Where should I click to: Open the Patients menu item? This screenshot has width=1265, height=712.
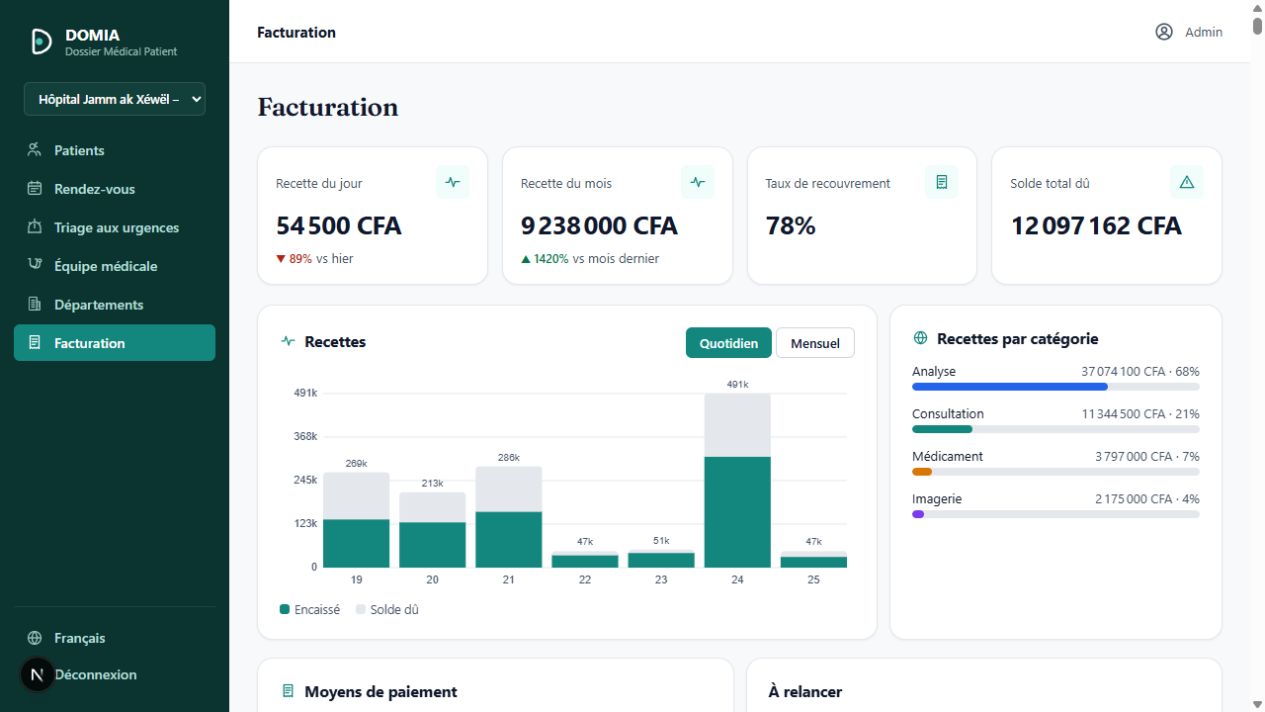point(115,150)
